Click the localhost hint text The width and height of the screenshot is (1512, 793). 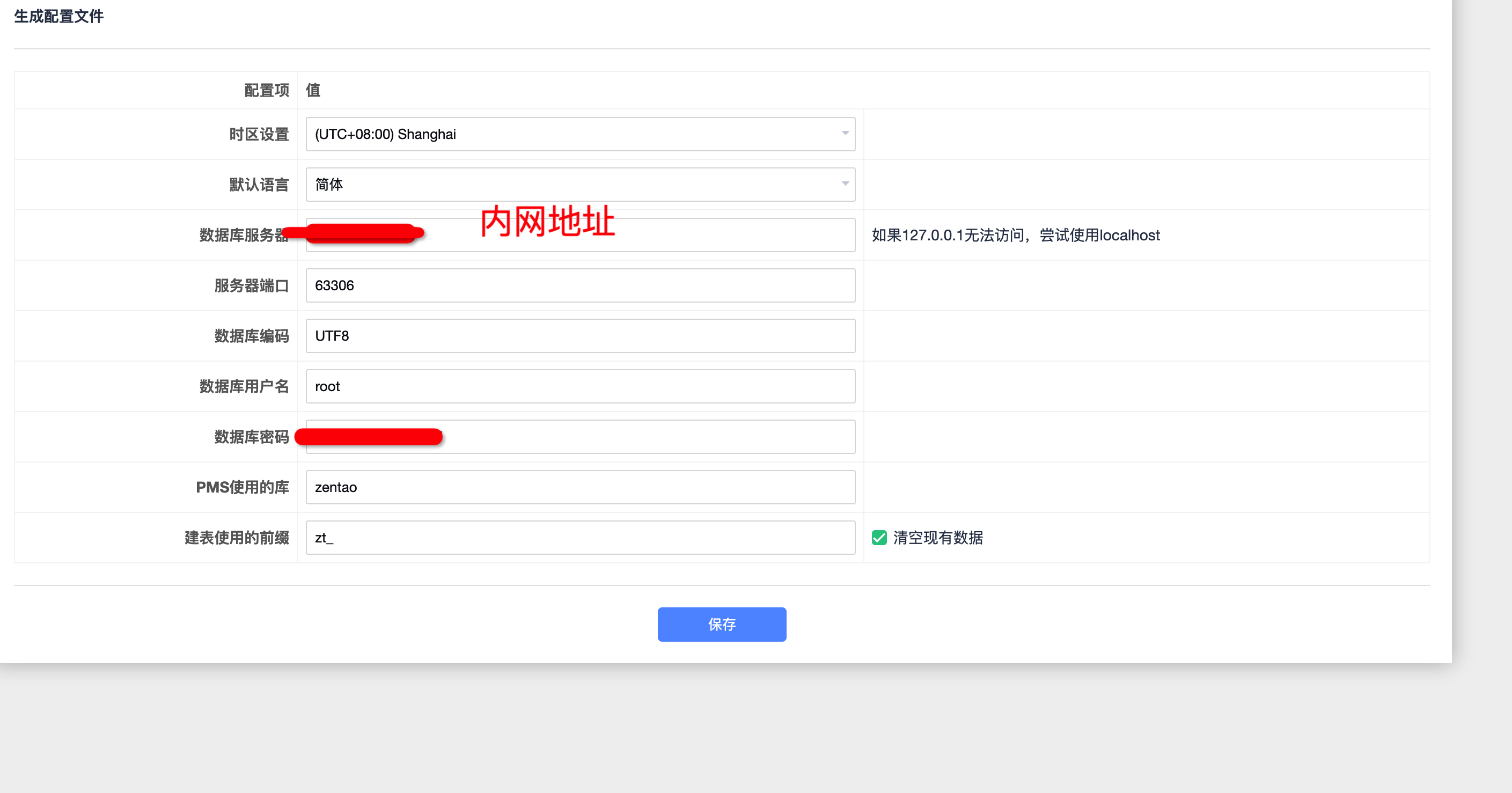pos(1016,236)
